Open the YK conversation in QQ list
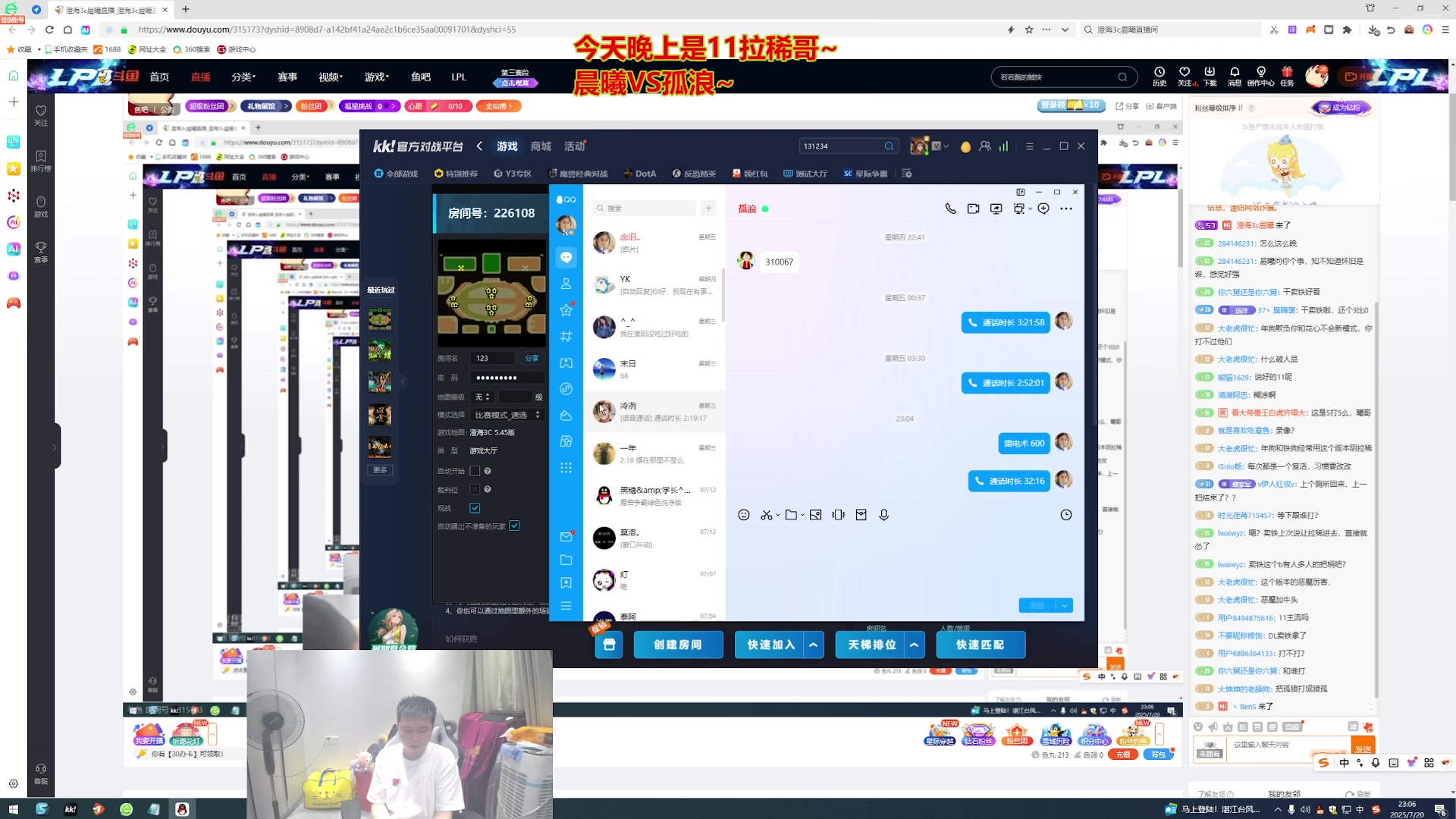The image size is (1456, 819). pos(654,285)
